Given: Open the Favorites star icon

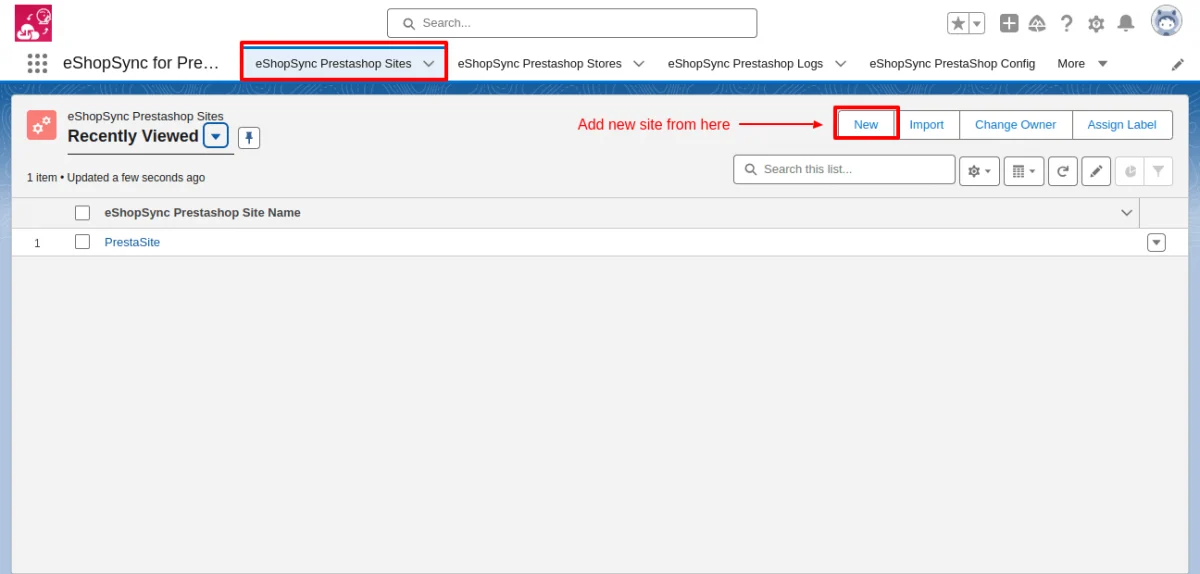Looking at the screenshot, I should pos(958,23).
